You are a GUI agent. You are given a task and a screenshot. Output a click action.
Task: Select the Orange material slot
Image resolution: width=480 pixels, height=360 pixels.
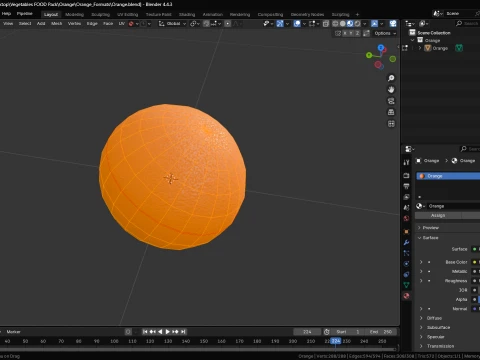pyautogui.click(x=448, y=176)
